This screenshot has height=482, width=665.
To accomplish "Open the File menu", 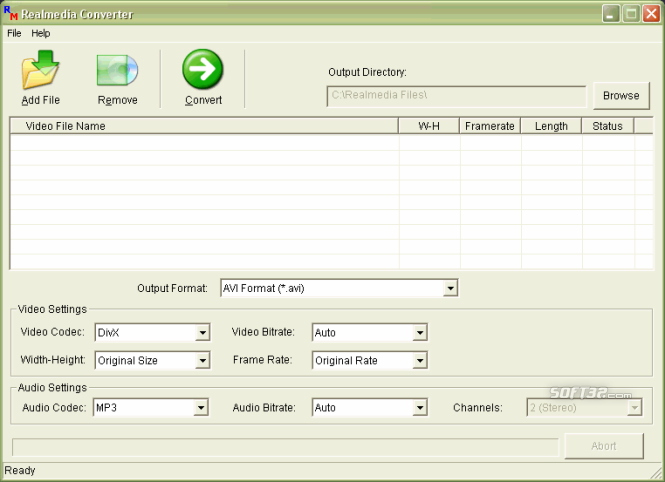I will click(x=14, y=33).
